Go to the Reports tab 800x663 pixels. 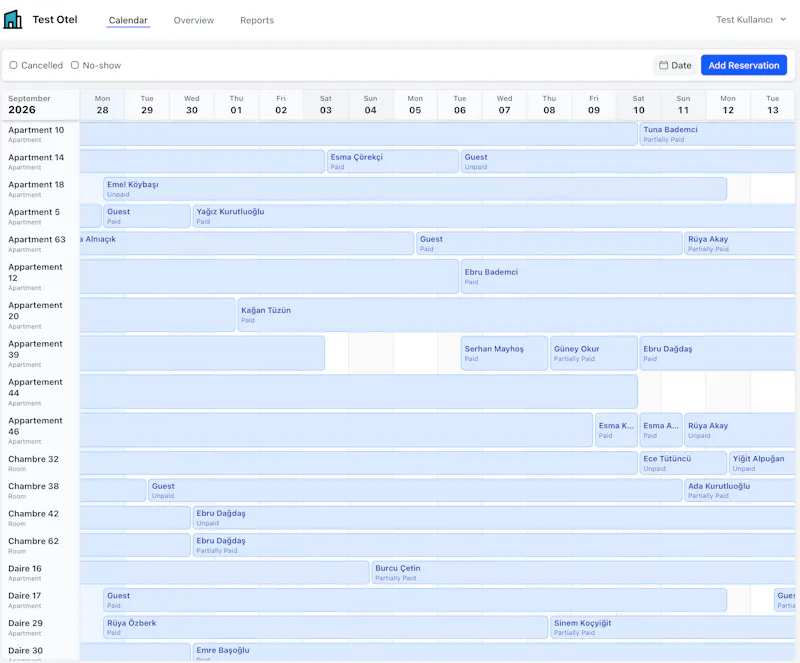pyautogui.click(x=257, y=20)
